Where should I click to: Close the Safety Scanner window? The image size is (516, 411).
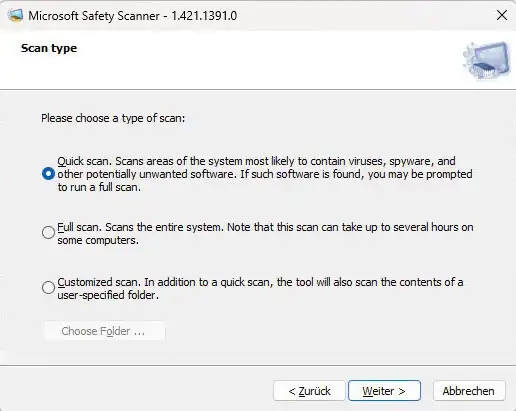click(x=502, y=15)
